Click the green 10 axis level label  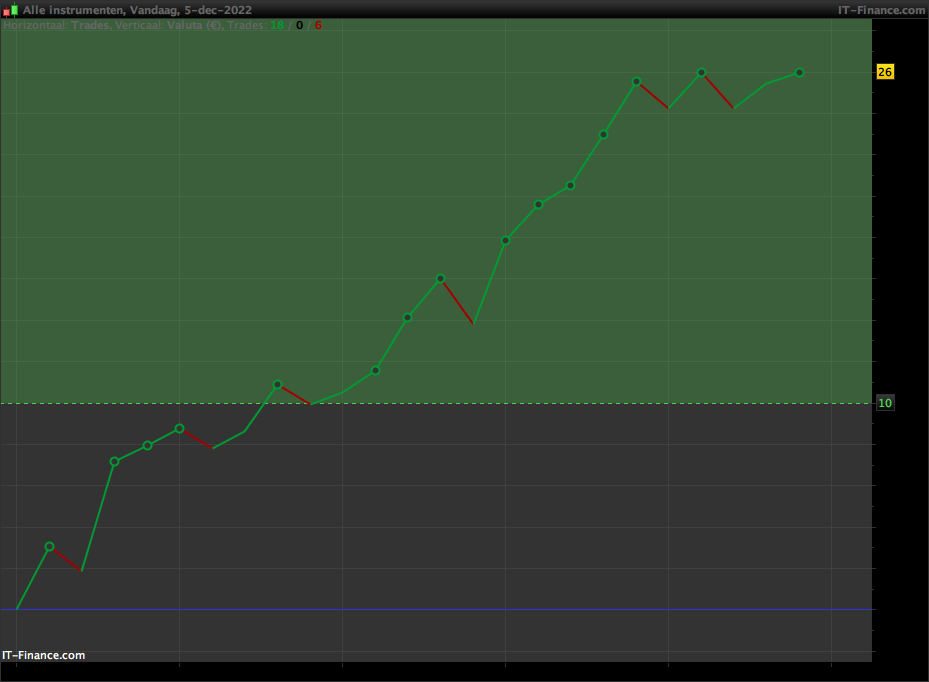(x=885, y=403)
